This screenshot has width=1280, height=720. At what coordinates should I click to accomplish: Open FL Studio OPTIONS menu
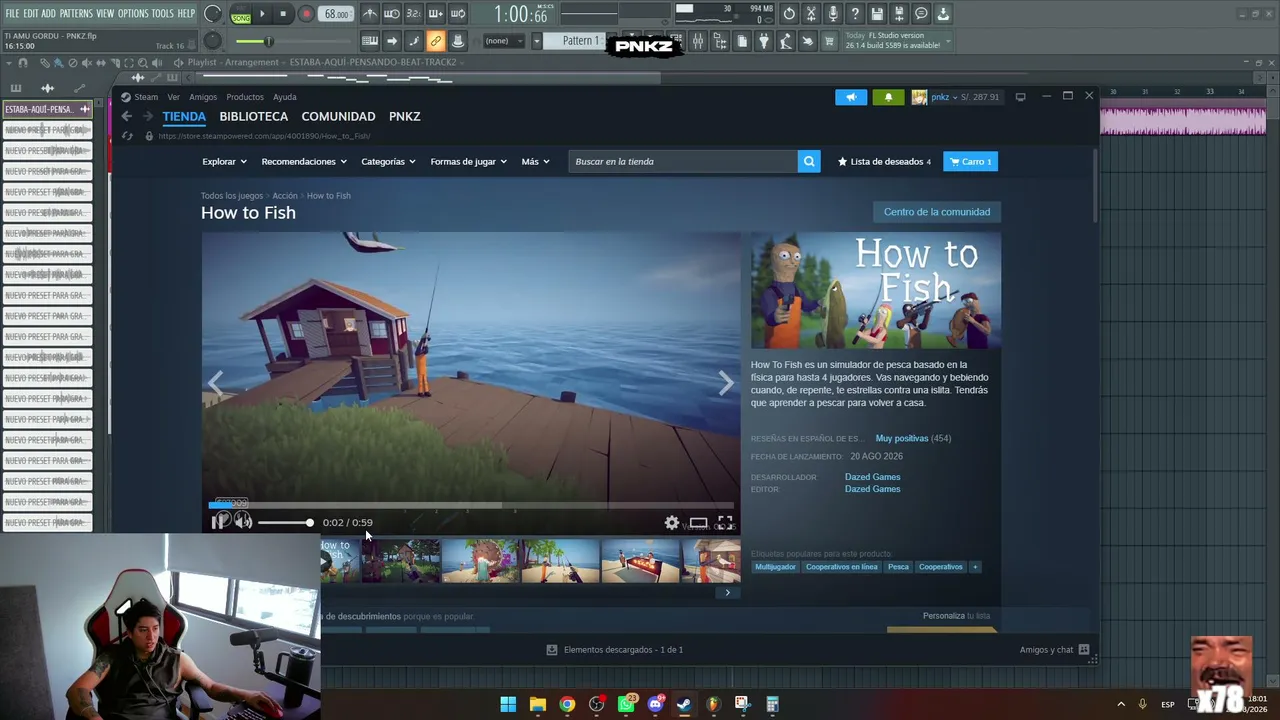pyautogui.click(x=133, y=14)
